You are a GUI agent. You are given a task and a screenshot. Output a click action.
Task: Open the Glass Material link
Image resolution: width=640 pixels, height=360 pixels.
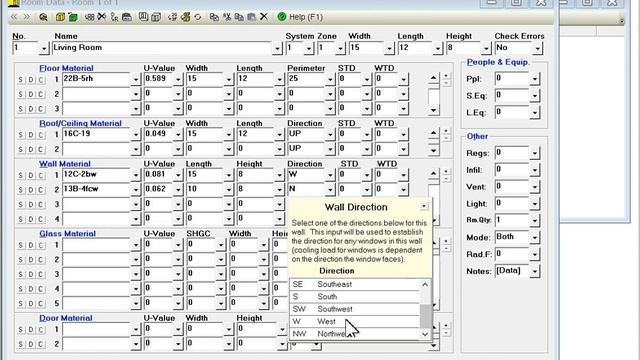[67, 233]
